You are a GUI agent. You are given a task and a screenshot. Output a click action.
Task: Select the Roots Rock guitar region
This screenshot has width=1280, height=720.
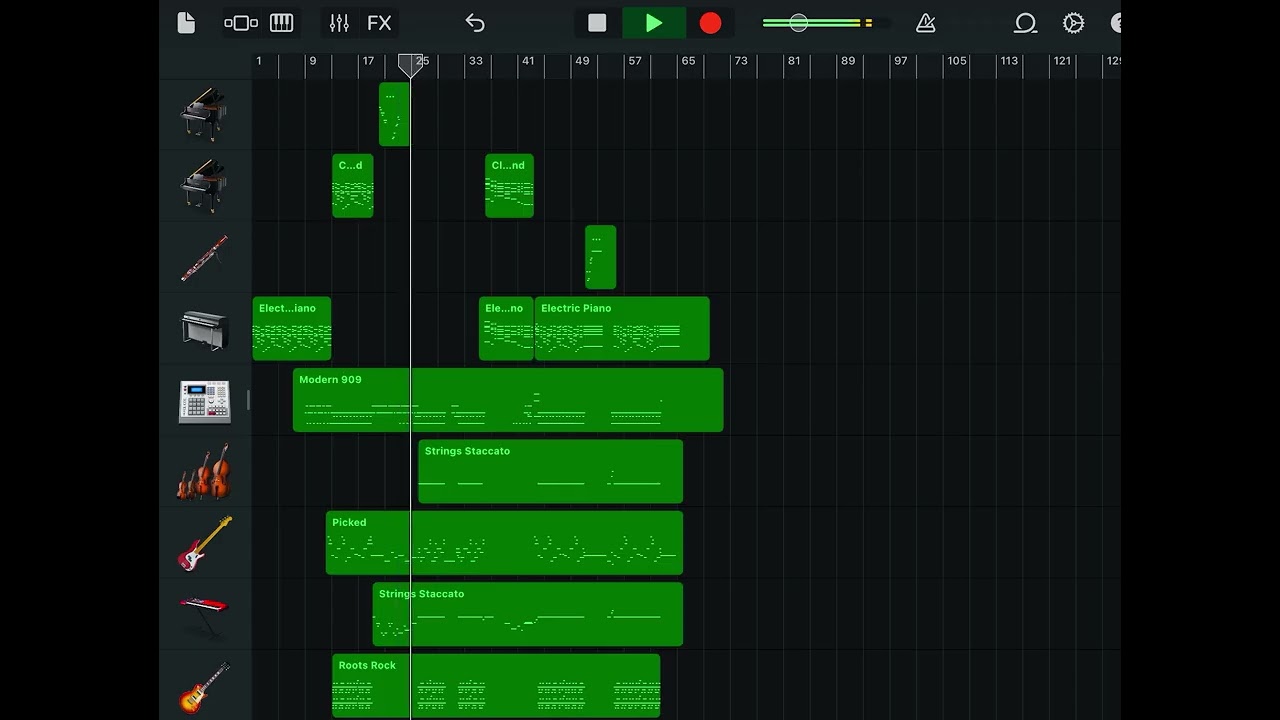click(496, 686)
